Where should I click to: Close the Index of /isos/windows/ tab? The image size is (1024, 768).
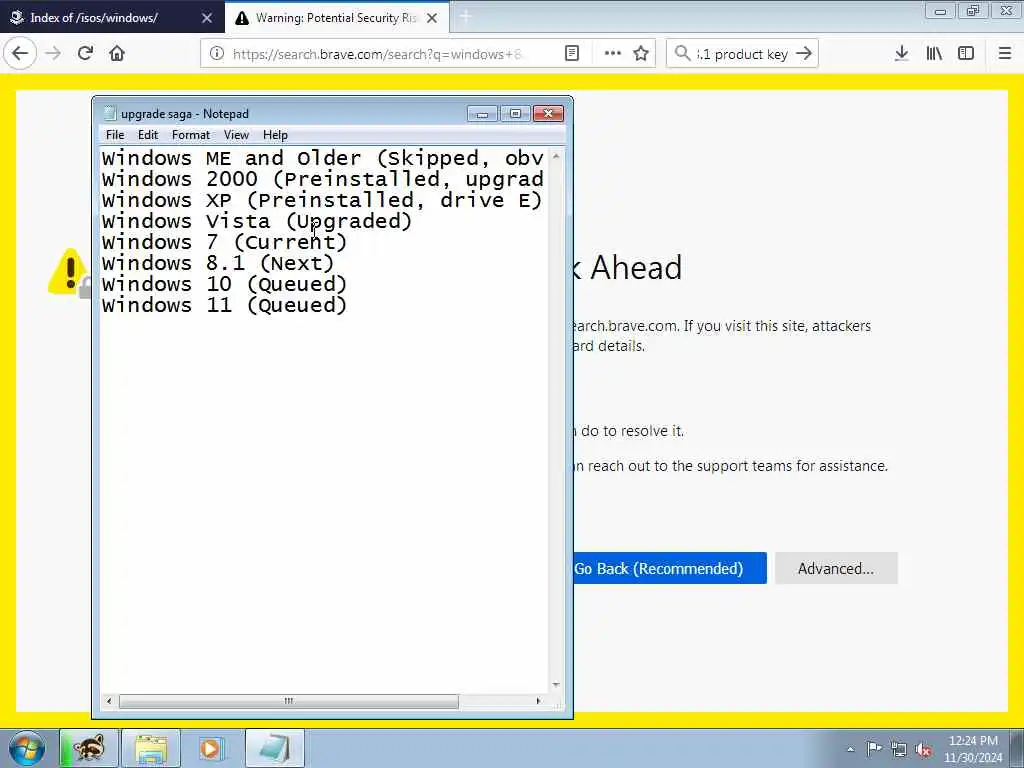tap(207, 18)
